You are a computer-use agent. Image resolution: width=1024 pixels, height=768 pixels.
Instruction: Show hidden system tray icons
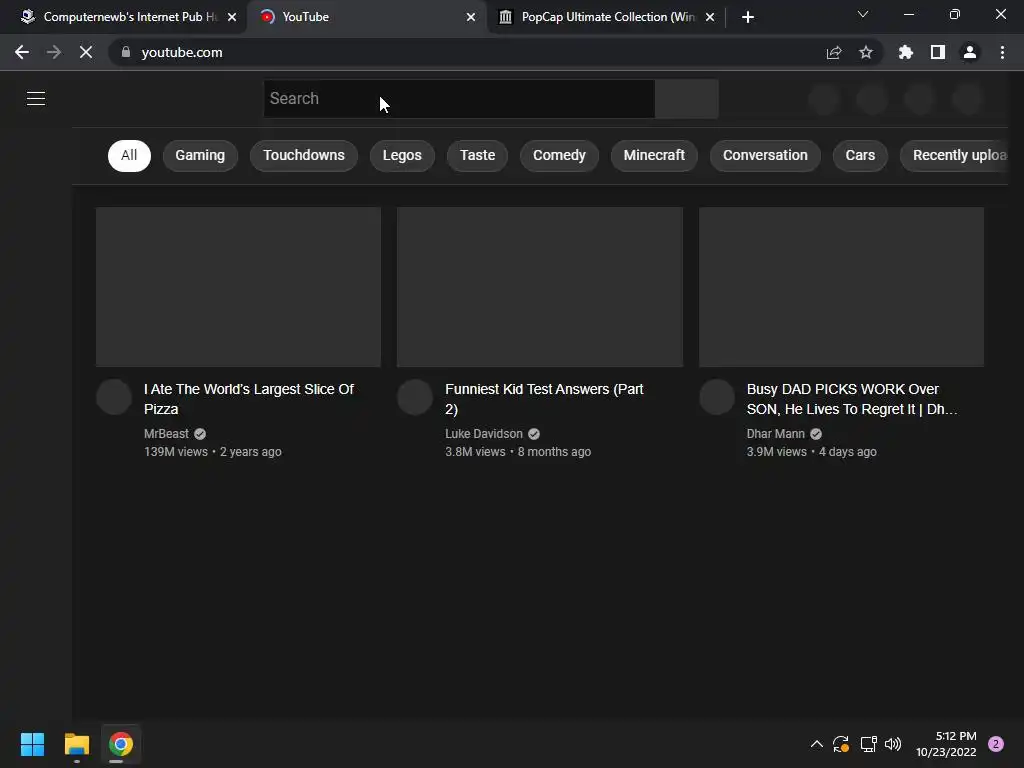point(816,744)
